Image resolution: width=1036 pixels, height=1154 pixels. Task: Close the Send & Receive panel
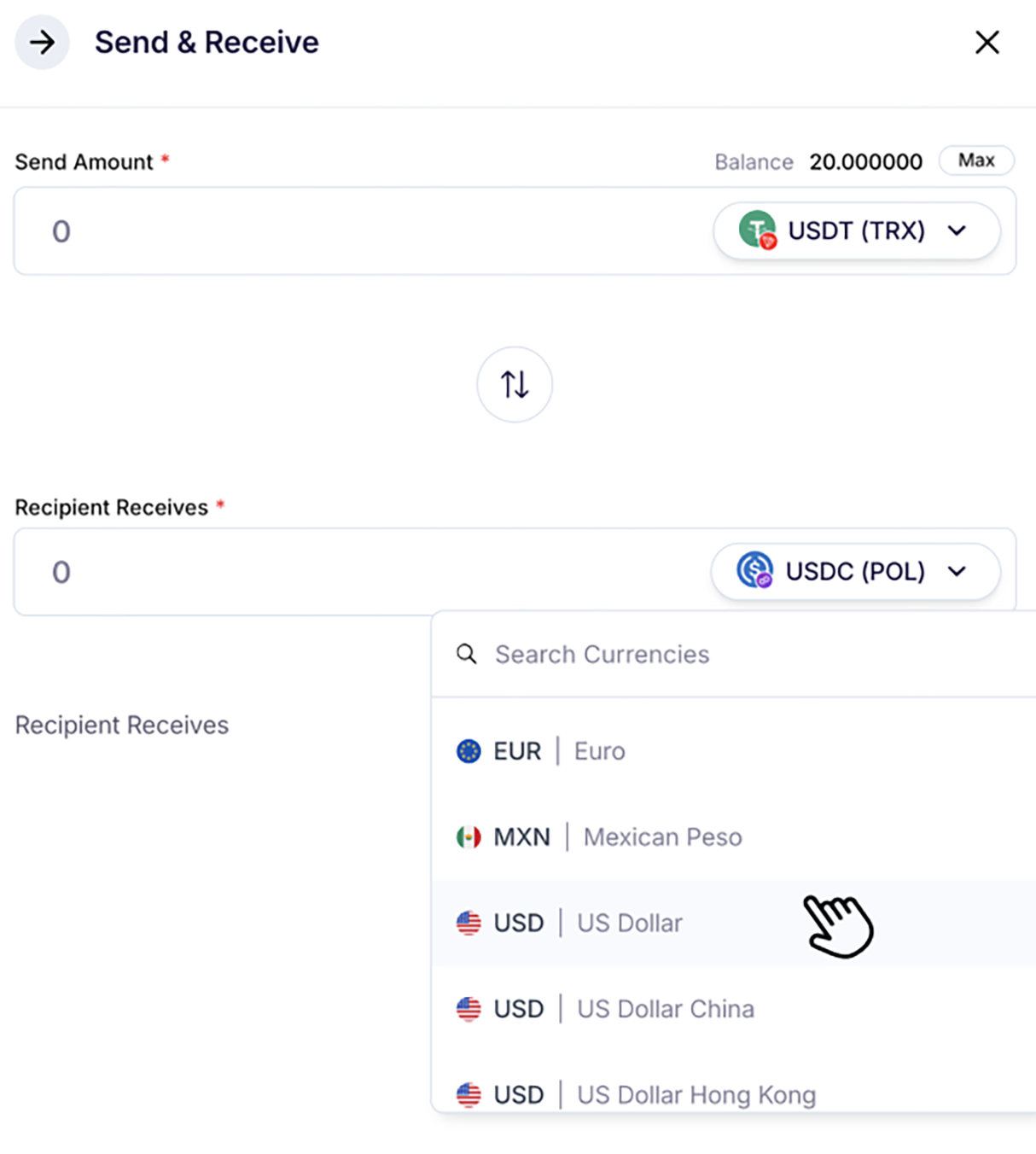coord(987,42)
